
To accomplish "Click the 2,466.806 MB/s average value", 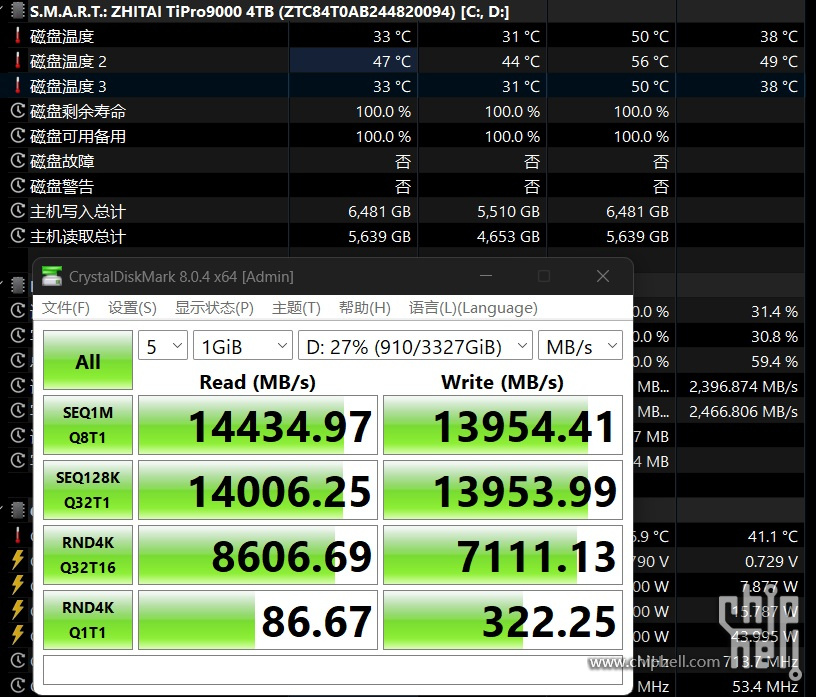I will (x=743, y=411).
